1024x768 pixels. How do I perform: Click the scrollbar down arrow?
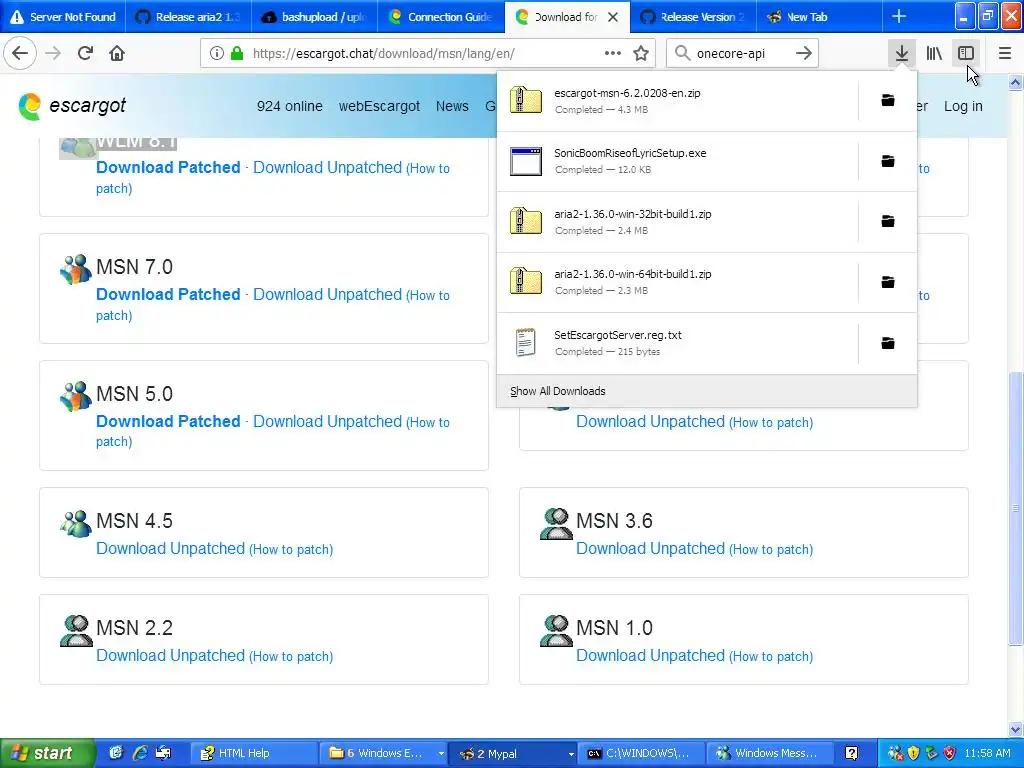pyautogui.click(x=1015, y=729)
